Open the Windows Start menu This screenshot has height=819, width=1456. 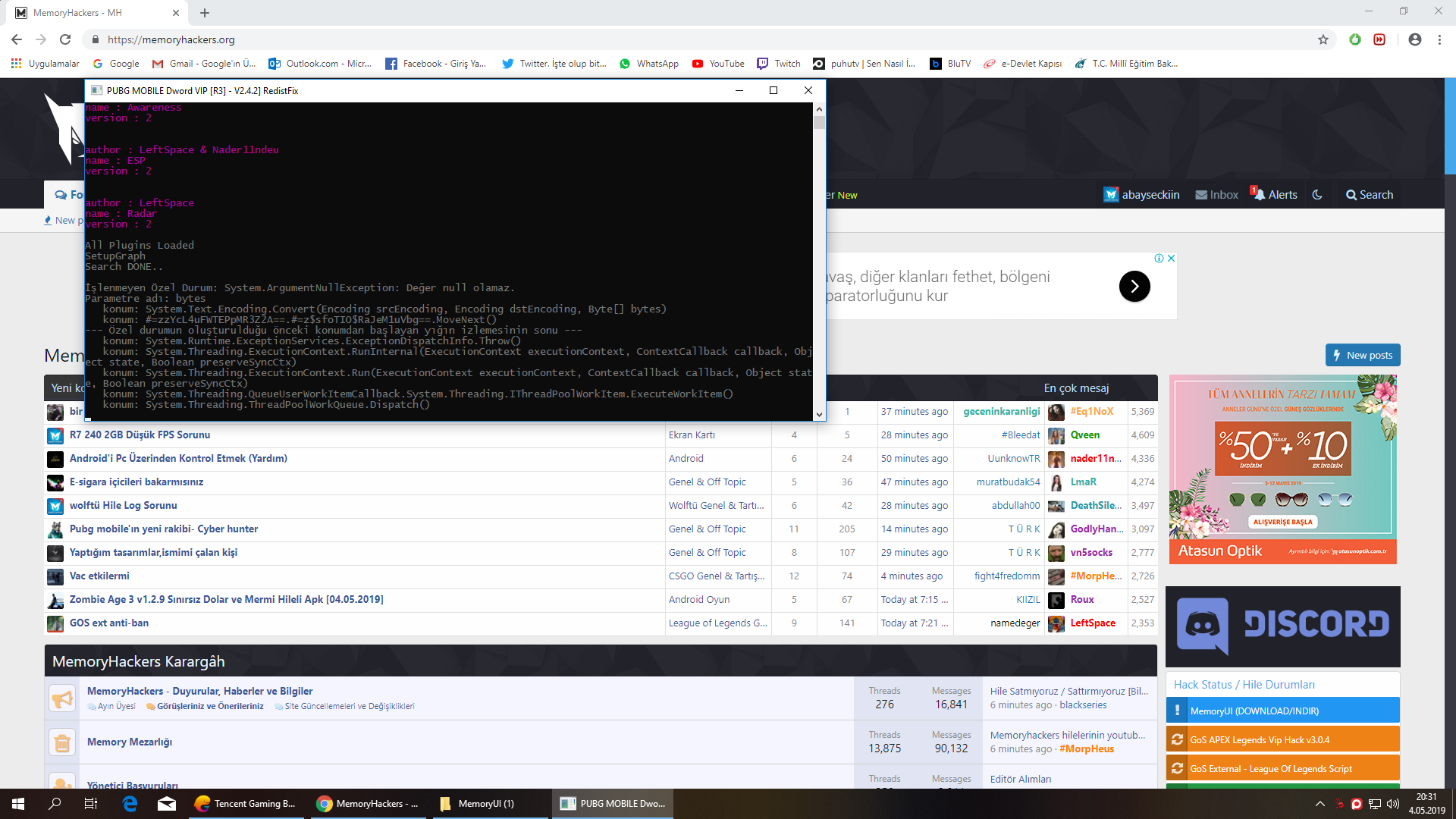pos(18,804)
